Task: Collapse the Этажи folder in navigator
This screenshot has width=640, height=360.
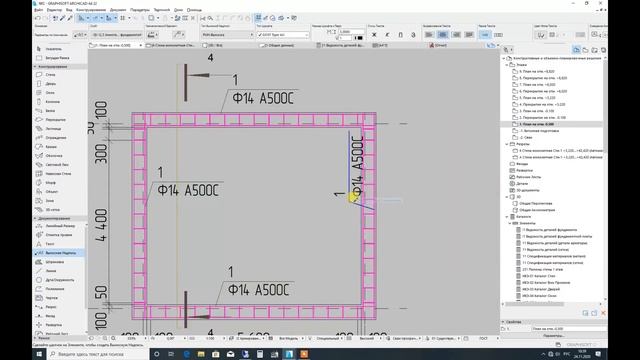Action: [x=507, y=65]
